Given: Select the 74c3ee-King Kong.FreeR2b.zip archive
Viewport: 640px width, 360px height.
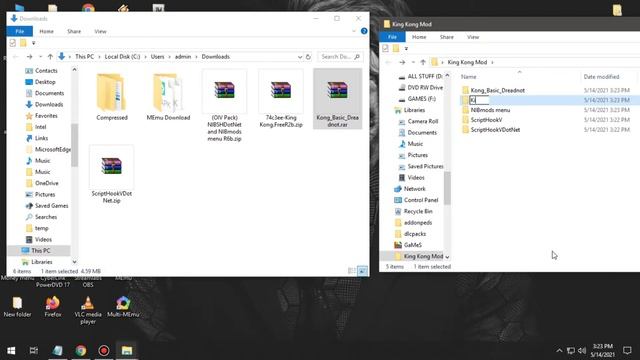Looking at the screenshot, I should point(281,99).
